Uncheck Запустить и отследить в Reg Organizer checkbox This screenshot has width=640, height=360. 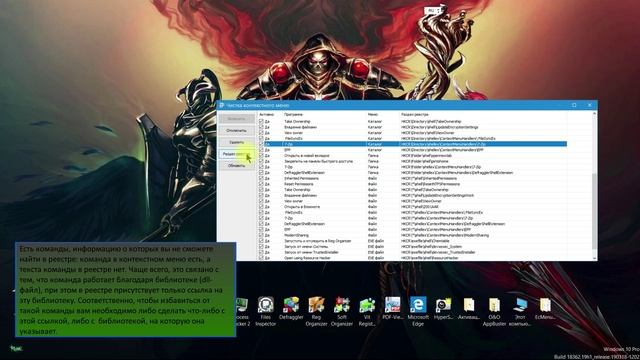(261, 241)
